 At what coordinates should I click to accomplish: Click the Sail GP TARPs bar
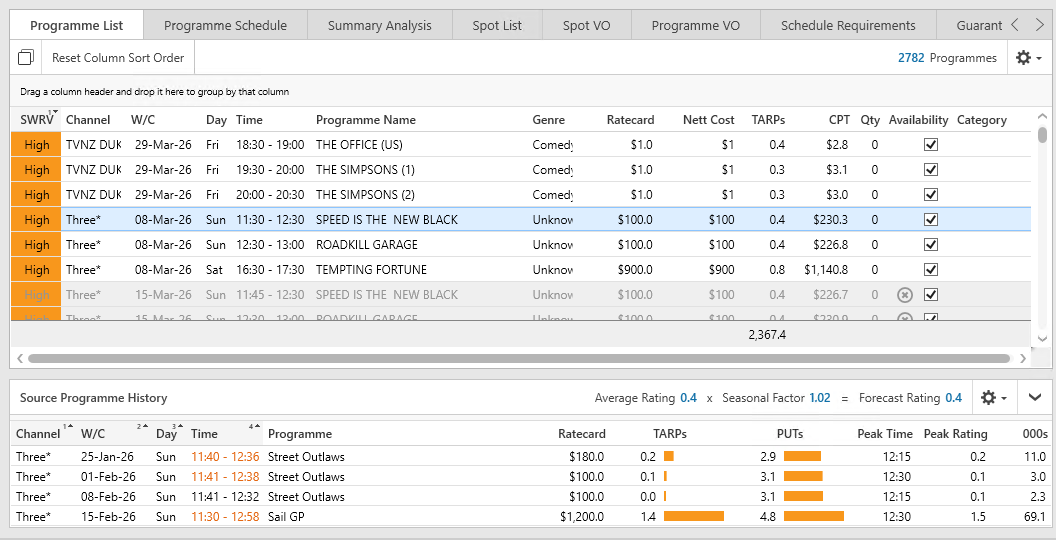click(693, 517)
